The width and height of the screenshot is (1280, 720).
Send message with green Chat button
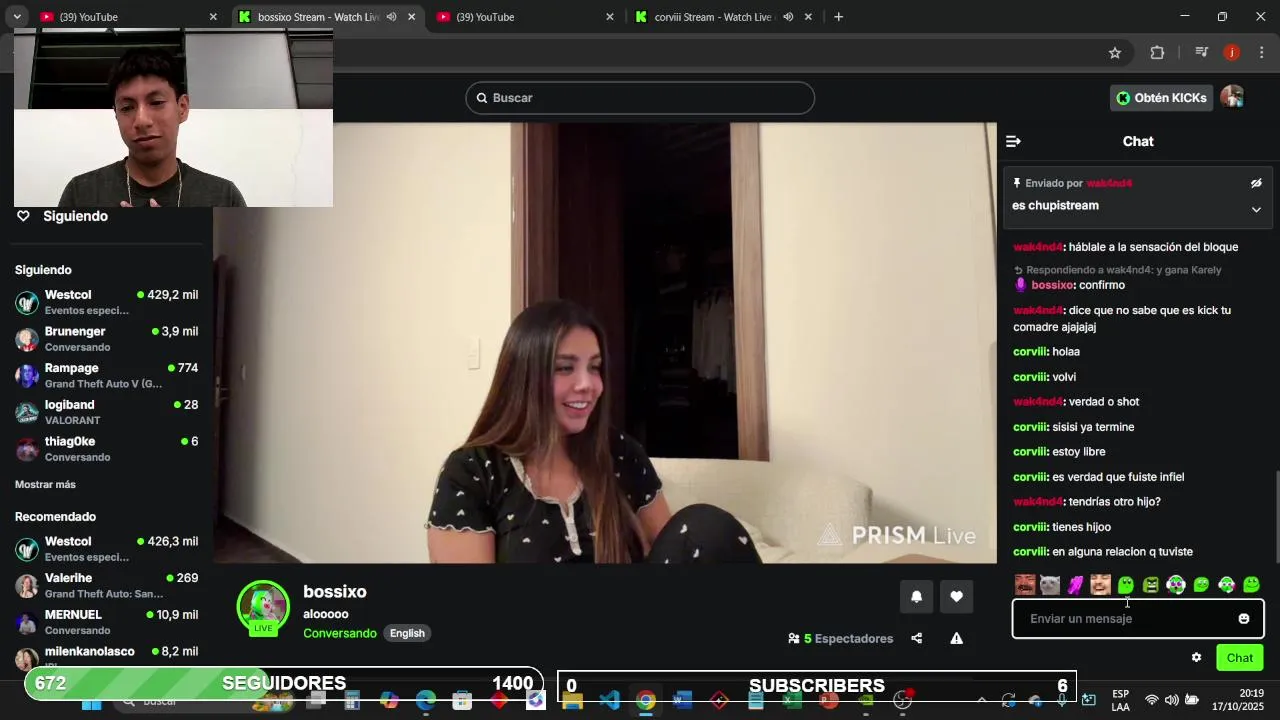click(x=1240, y=658)
